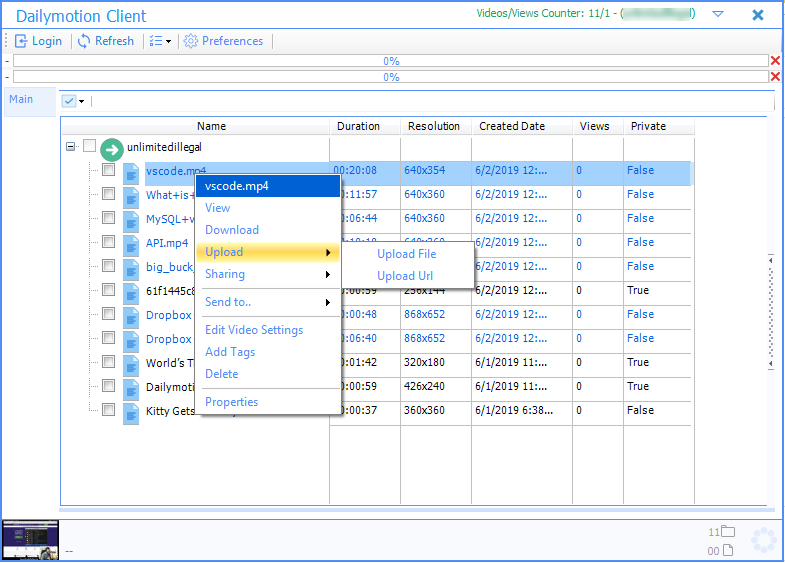Open Properties from the context menu
This screenshot has height=563, width=785.
(231, 402)
